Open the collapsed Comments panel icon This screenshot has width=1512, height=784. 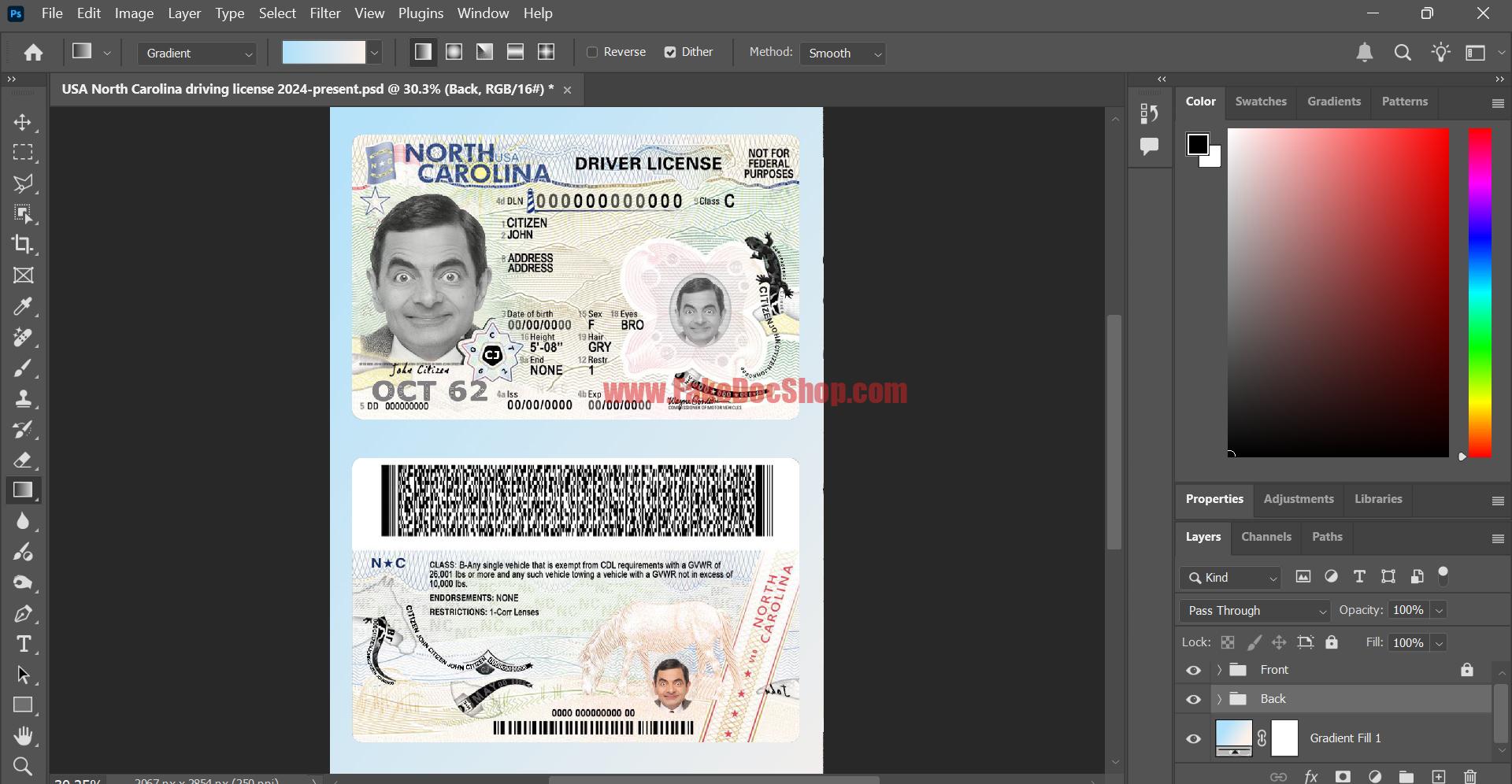1149,146
